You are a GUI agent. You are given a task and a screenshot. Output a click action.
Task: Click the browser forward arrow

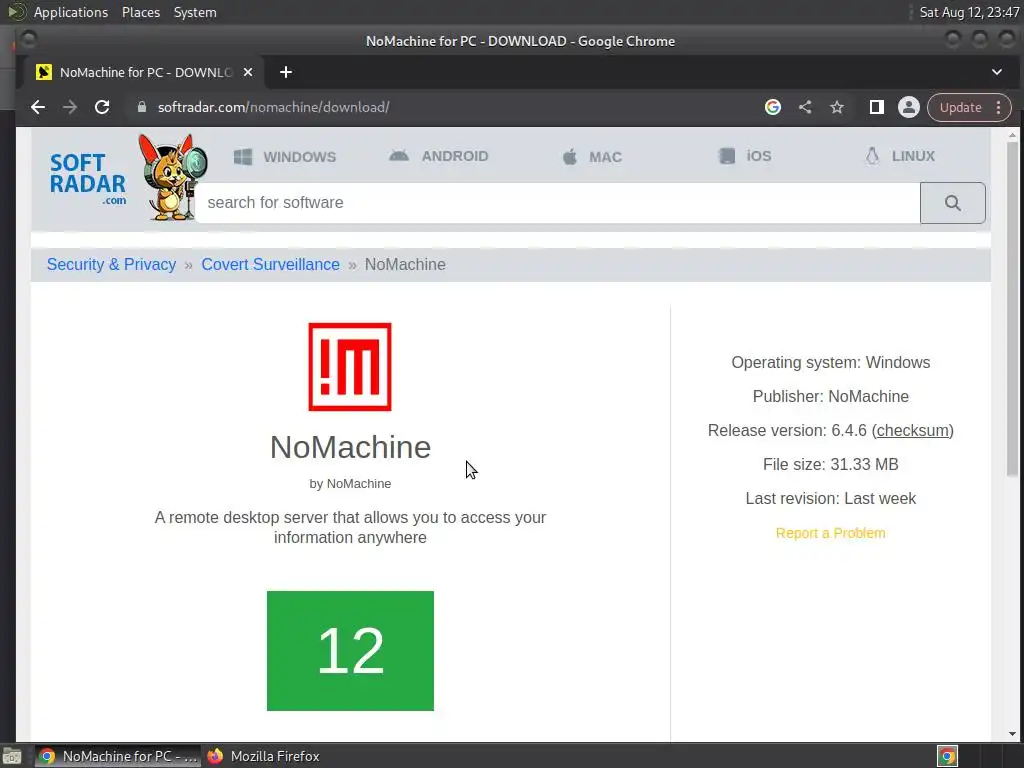pos(70,107)
